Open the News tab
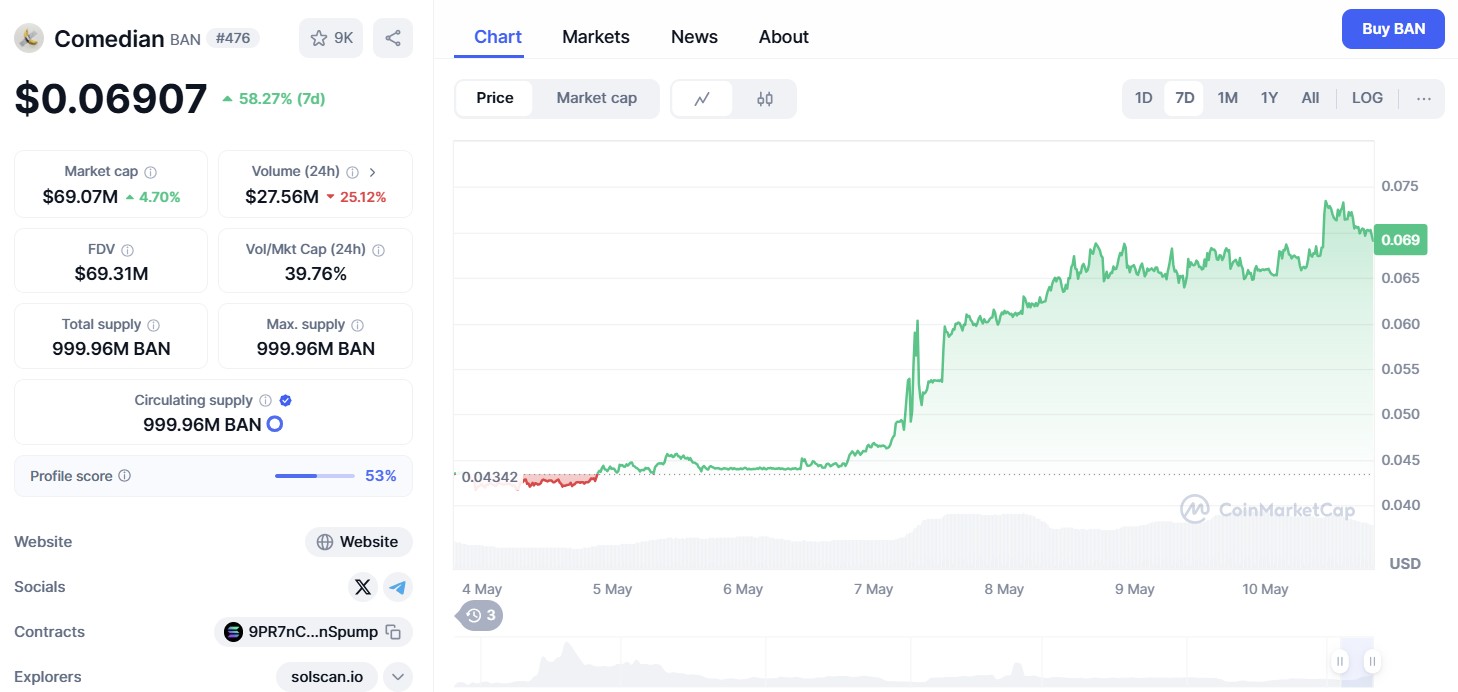This screenshot has height=692, width=1458. tap(694, 37)
